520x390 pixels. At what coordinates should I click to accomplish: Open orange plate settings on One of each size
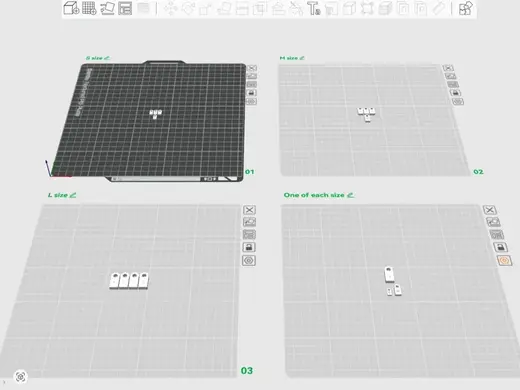pyautogui.click(x=504, y=260)
